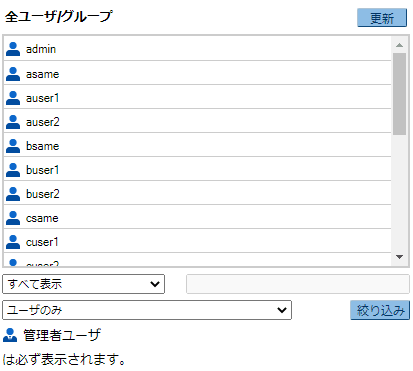Click the user icon beside bsame

coord(13,146)
